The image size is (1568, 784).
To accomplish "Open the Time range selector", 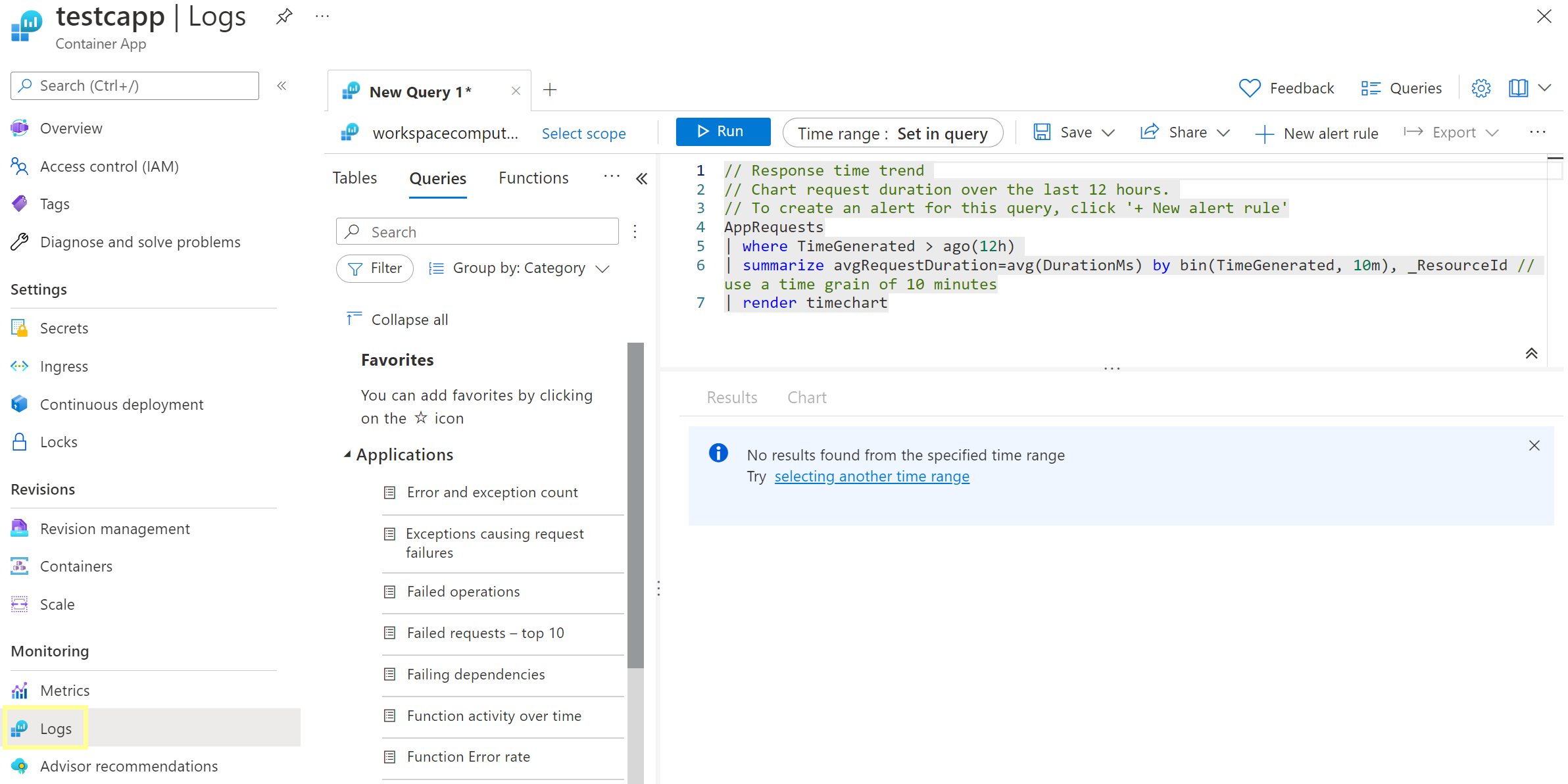I will pyautogui.click(x=893, y=134).
